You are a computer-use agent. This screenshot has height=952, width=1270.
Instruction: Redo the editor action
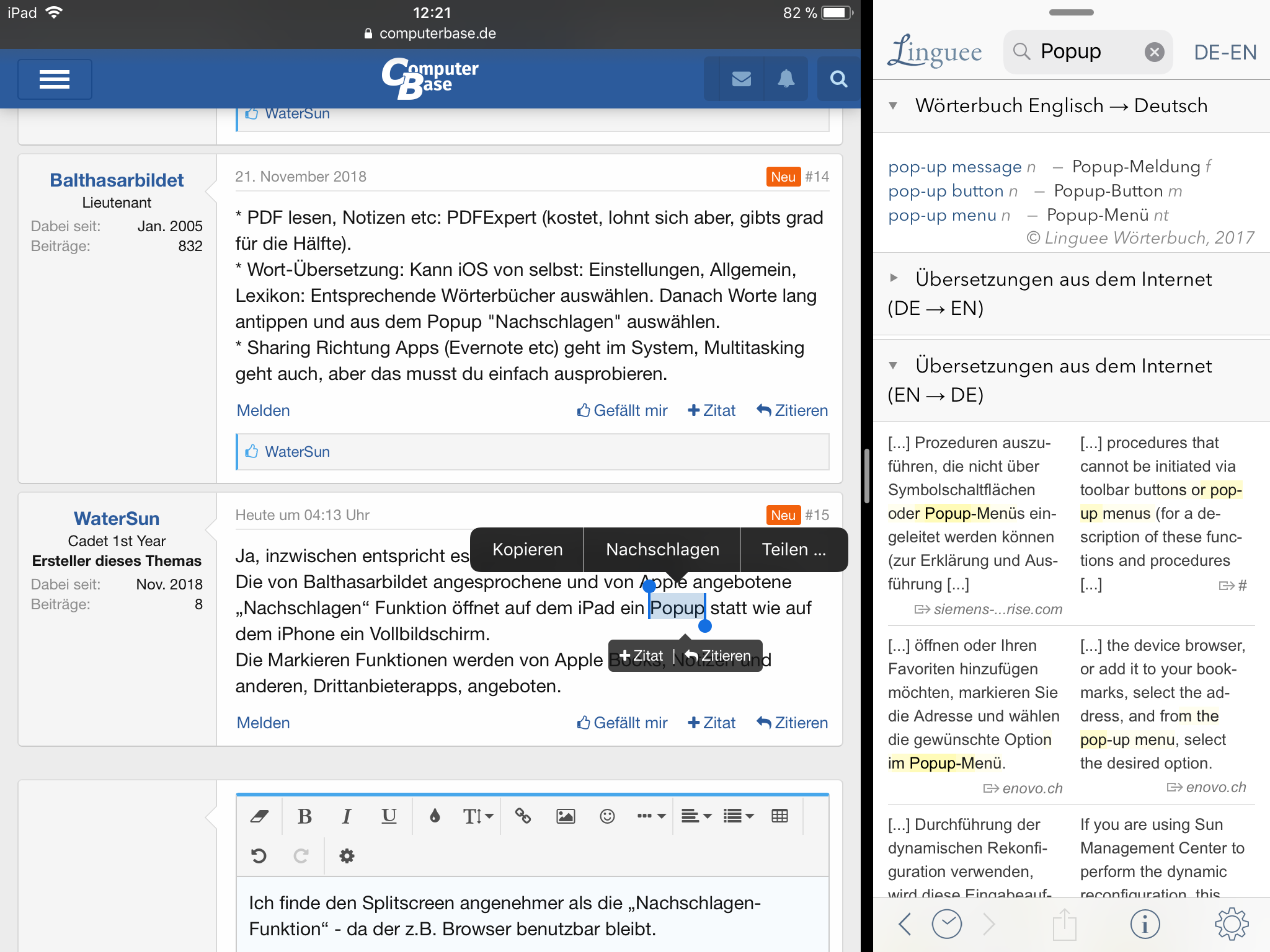[301, 856]
